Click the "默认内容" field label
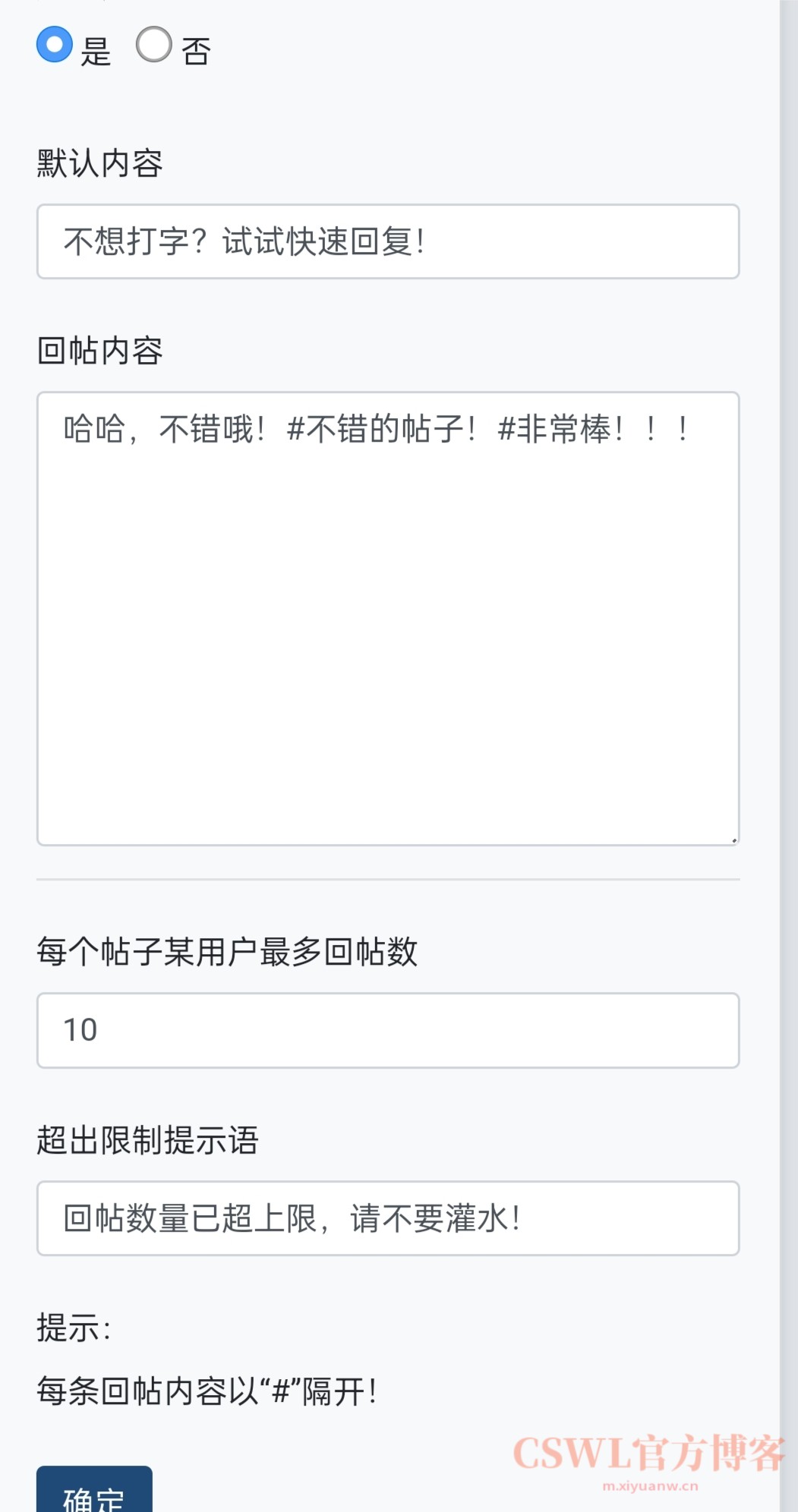 (99, 163)
